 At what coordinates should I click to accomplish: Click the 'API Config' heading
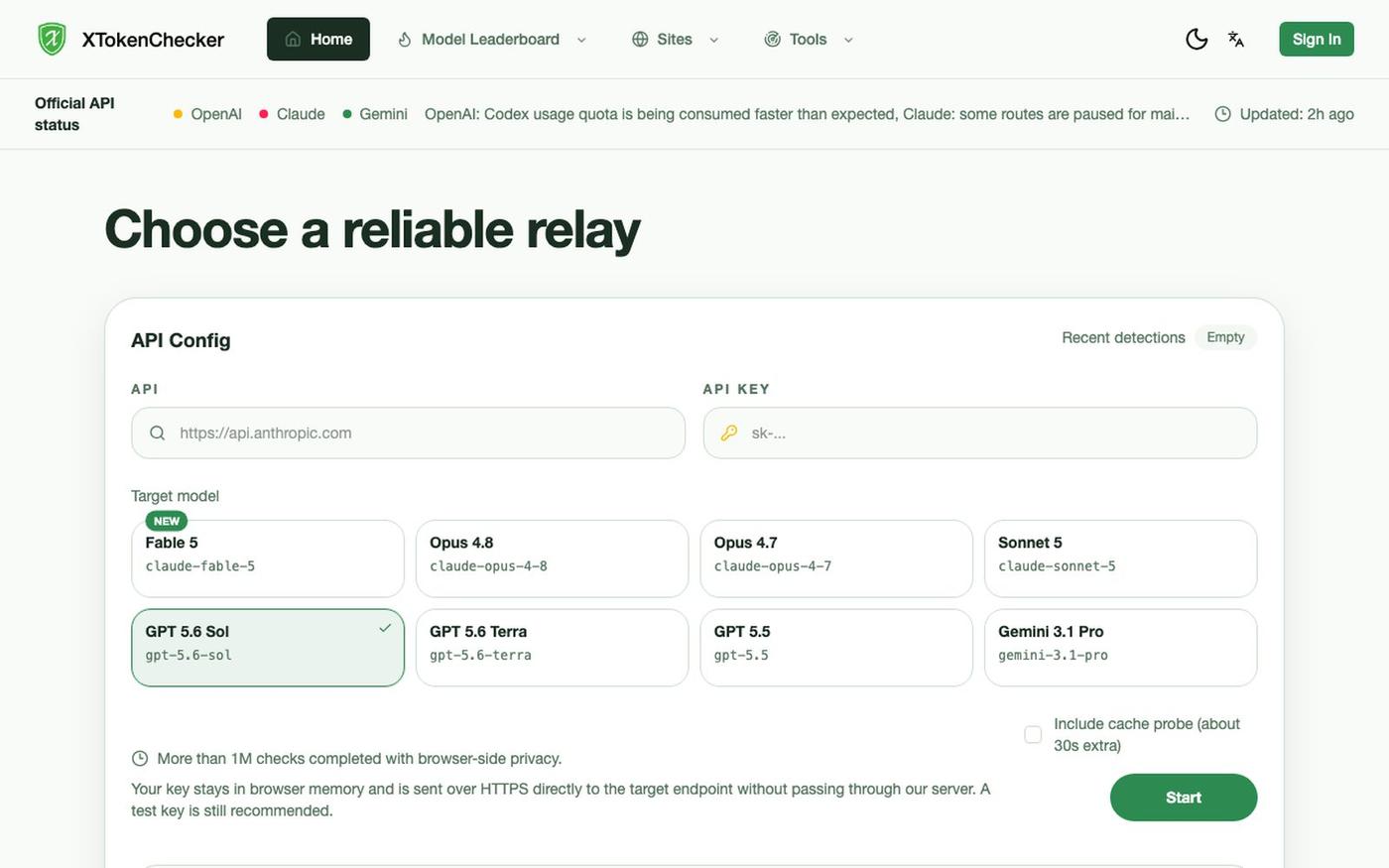coord(181,340)
